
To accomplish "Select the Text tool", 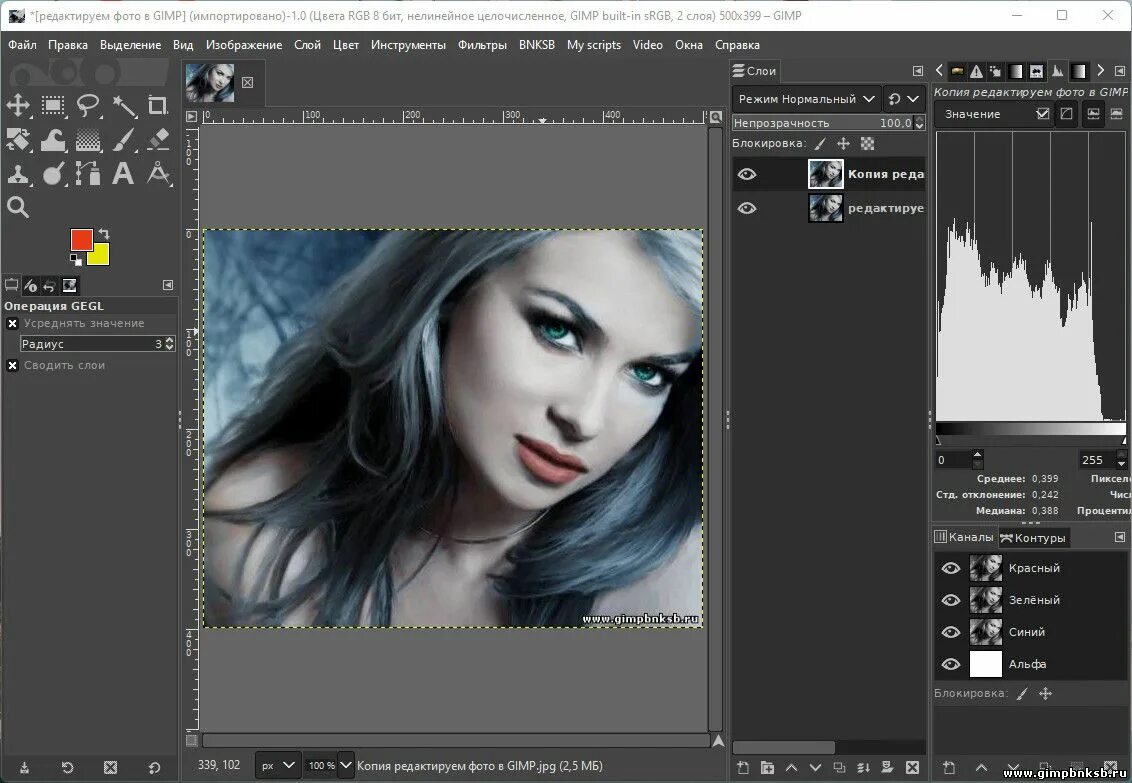I will coord(123,174).
